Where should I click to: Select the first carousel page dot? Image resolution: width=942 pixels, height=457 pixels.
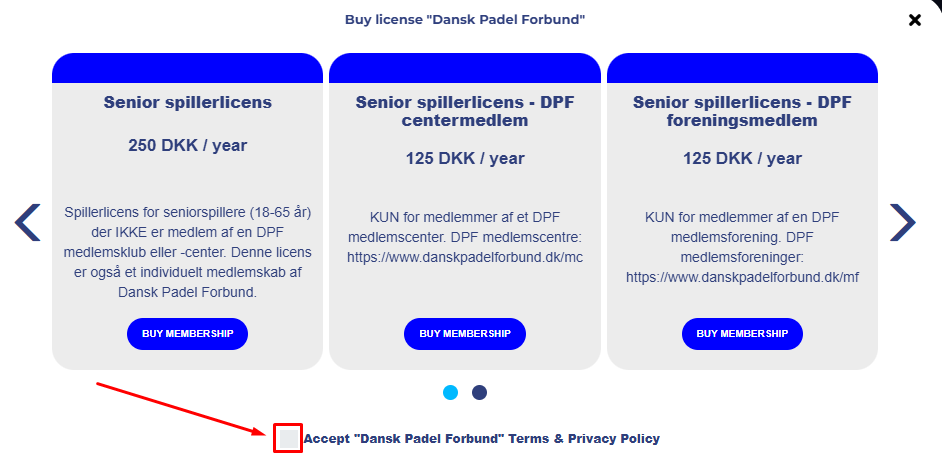click(x=450, y=393)
